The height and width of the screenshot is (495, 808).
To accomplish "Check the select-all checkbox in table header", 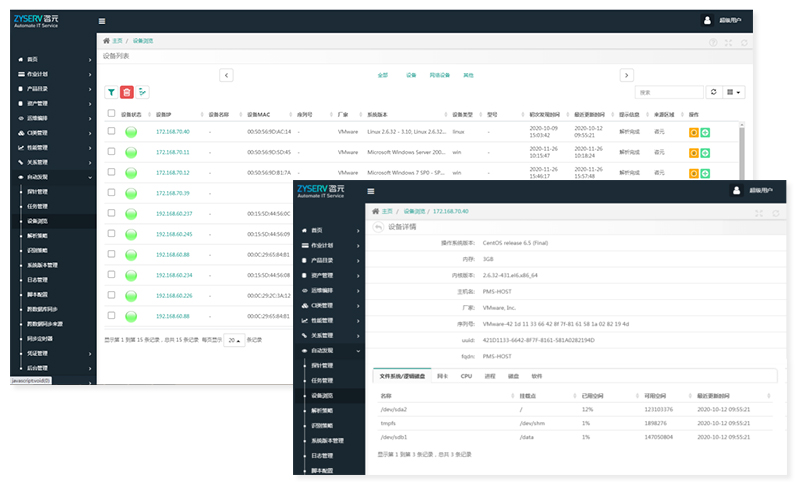I will click(111, 114).
